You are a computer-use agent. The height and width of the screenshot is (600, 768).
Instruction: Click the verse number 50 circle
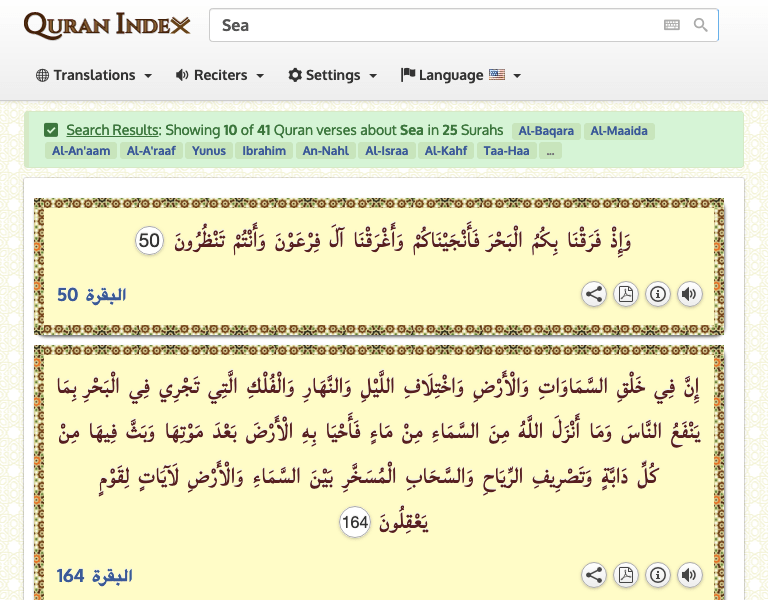149,241
